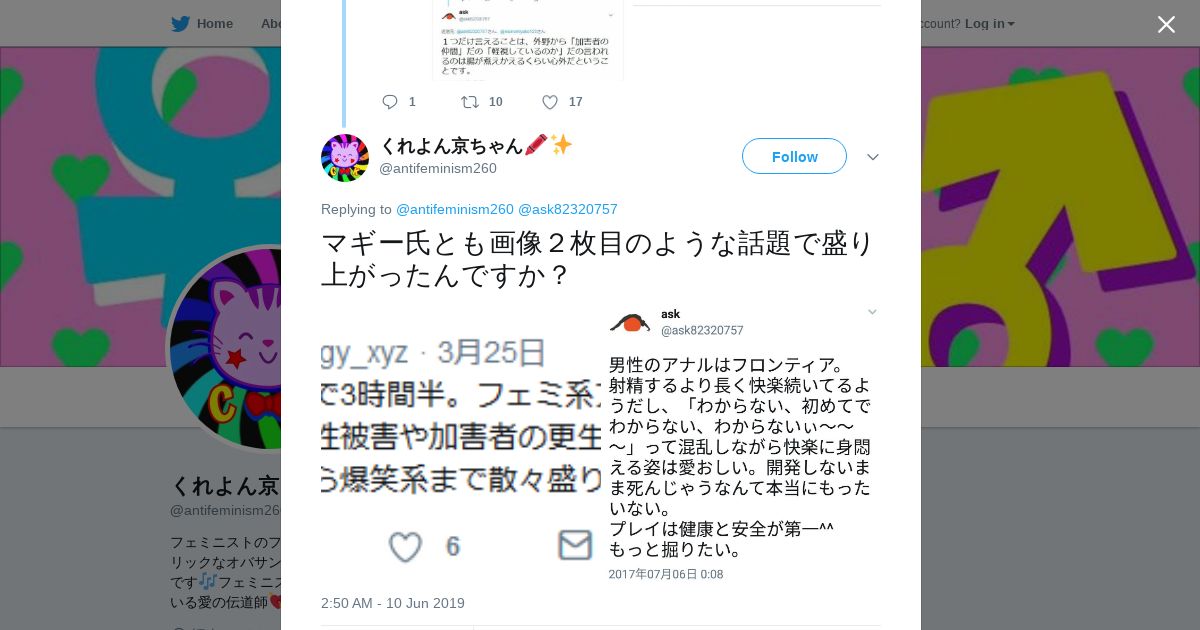
Task: Open the right attached ask tweet screenshot
Action: coord(742,447)
